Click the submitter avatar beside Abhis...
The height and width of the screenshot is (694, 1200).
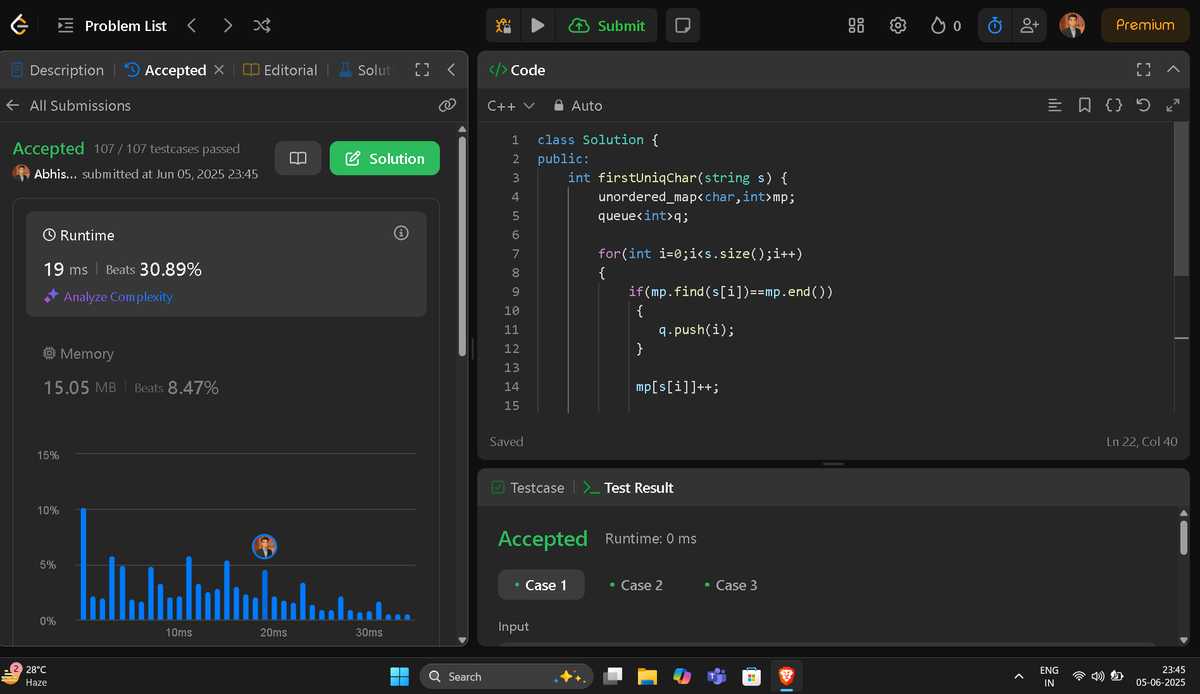[x=21, y=173]
